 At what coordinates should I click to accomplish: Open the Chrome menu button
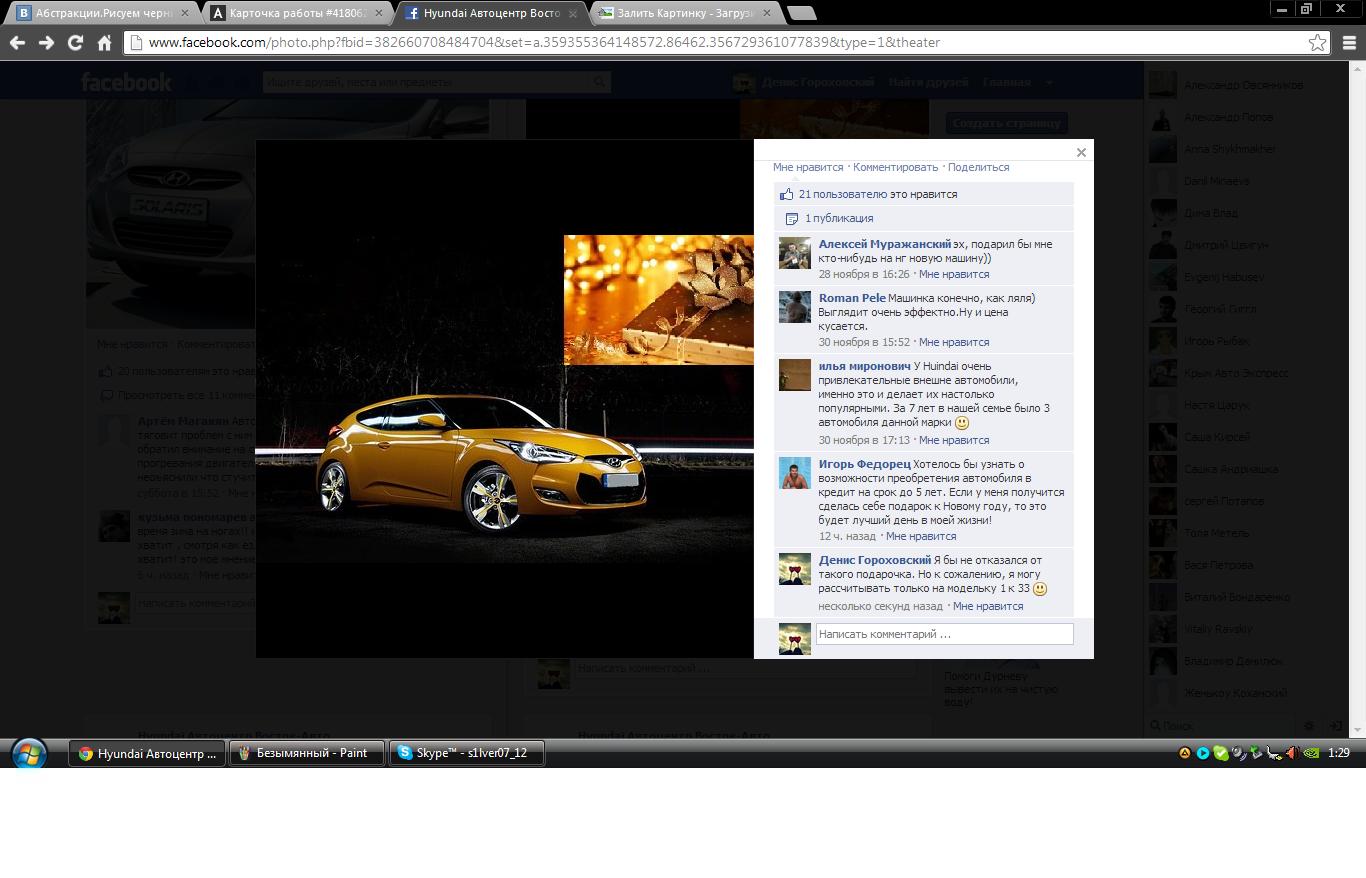(x=1349, y=43)
